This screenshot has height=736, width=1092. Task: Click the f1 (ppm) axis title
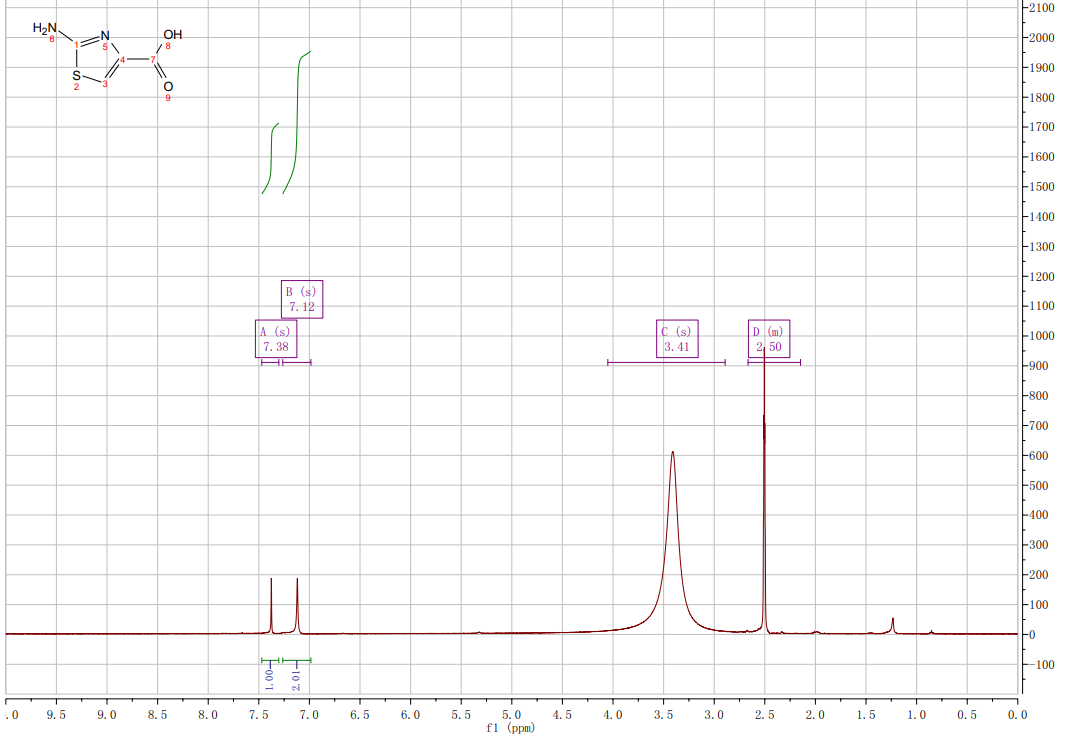(x=510, y=728)
